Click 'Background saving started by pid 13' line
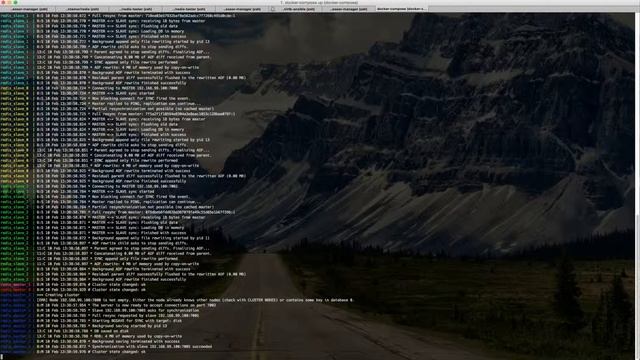Screen dimensions: 640x360 pos(102,326)
